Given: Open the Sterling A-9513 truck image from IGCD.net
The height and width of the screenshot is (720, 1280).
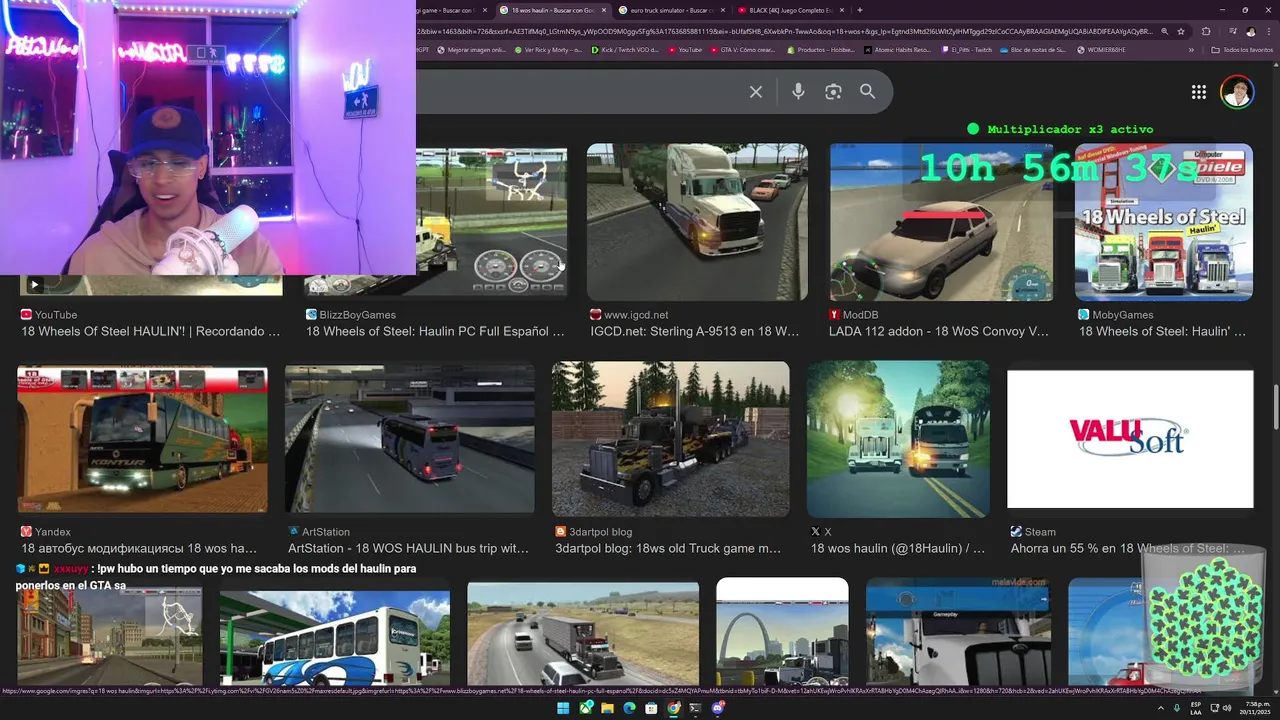Looking at the screenshot, I should pos(697,222).
